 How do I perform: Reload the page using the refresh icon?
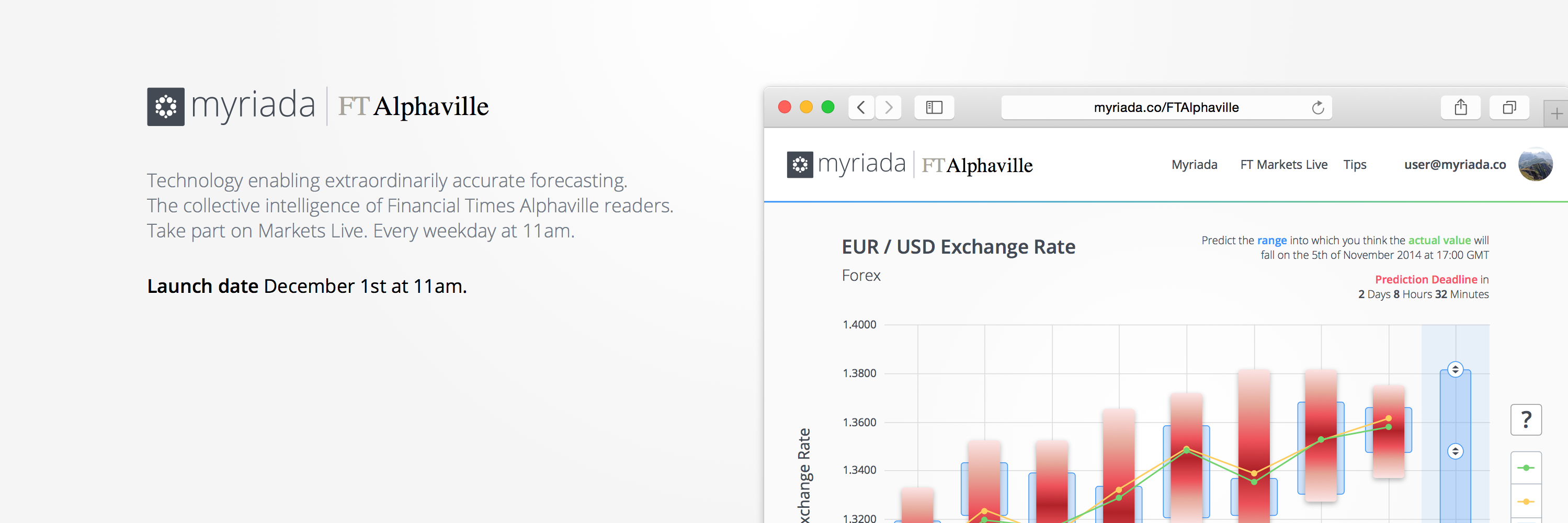pyautogui.click(x=1317, y=108)
